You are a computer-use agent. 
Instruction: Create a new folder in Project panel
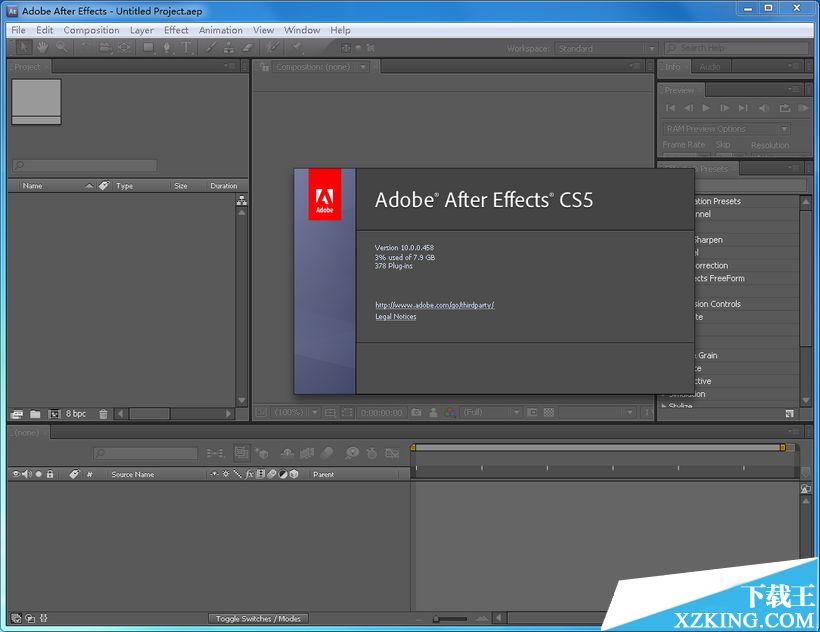pos(35,414)
